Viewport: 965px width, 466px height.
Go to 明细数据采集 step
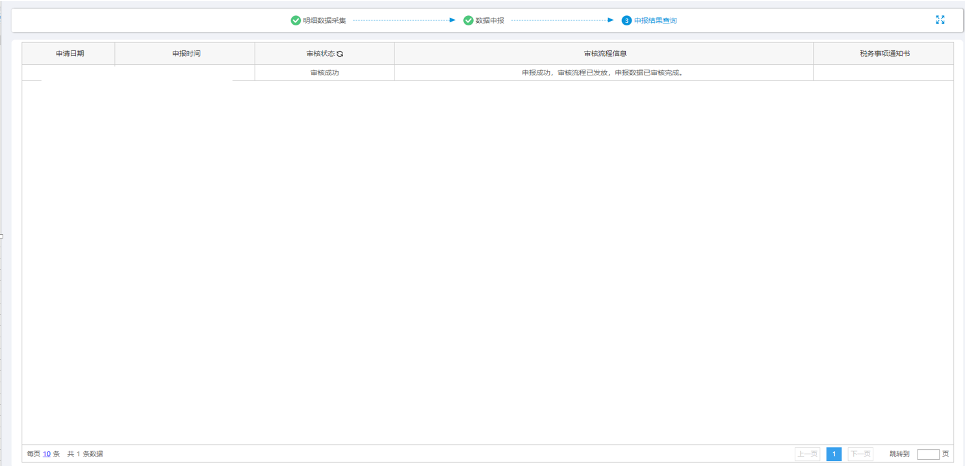[324, 20]
